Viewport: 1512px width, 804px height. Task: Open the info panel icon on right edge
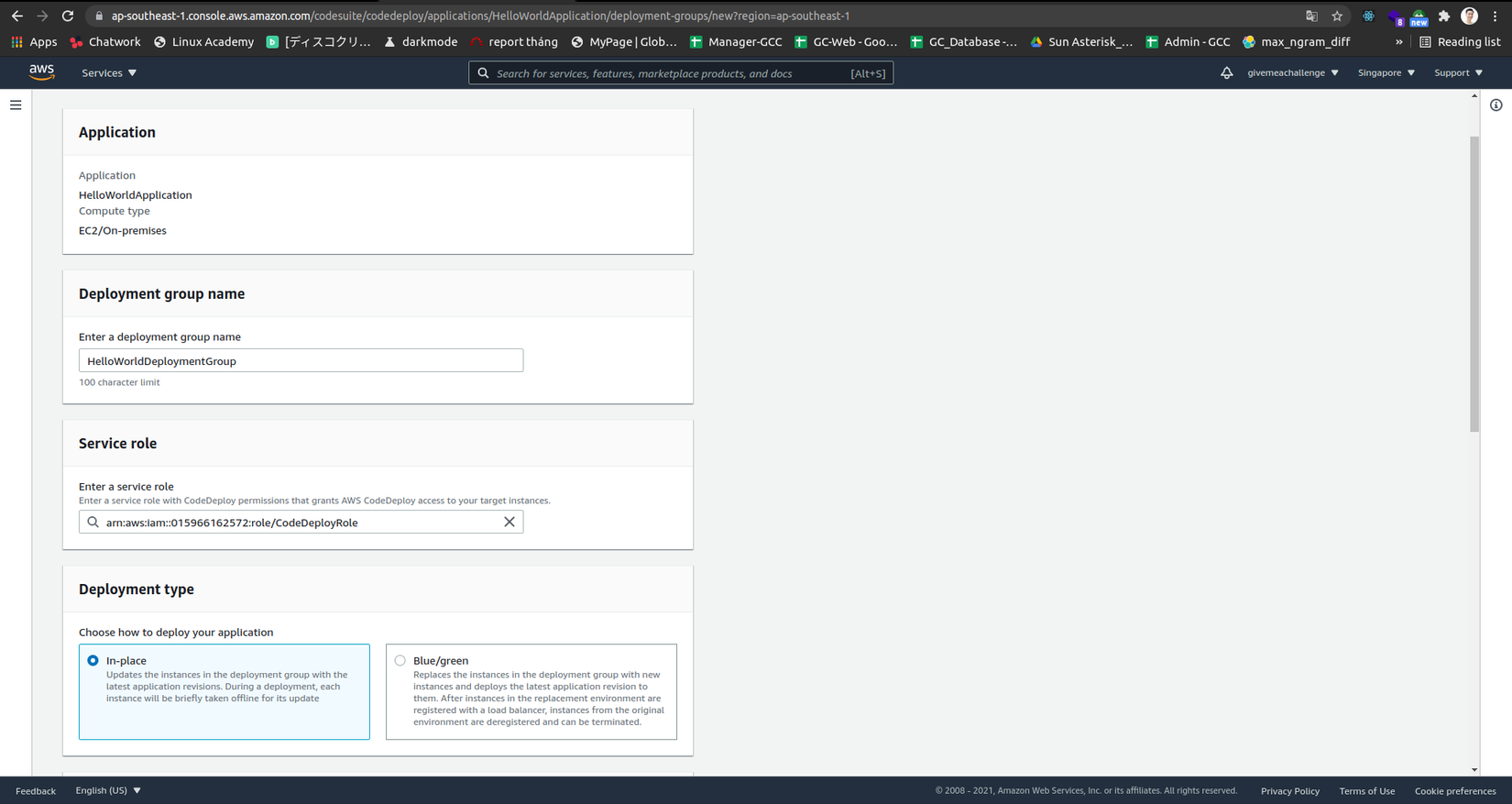[1496, 105]
